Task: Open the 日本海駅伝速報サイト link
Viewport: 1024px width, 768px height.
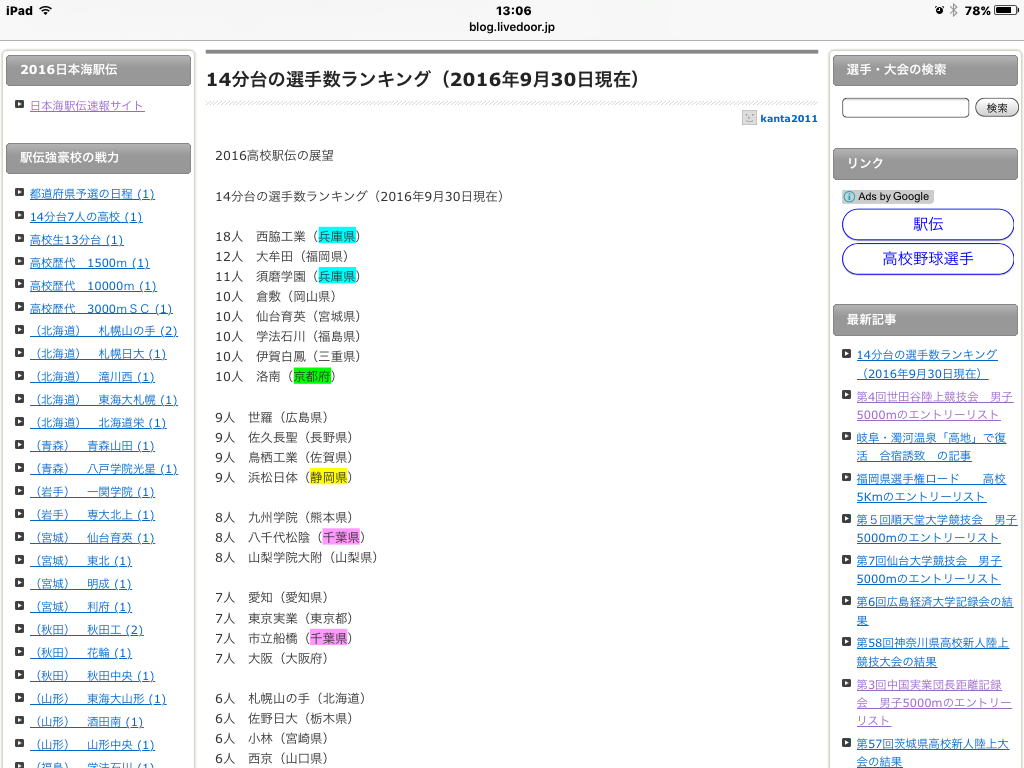Action: click(87, 106)
